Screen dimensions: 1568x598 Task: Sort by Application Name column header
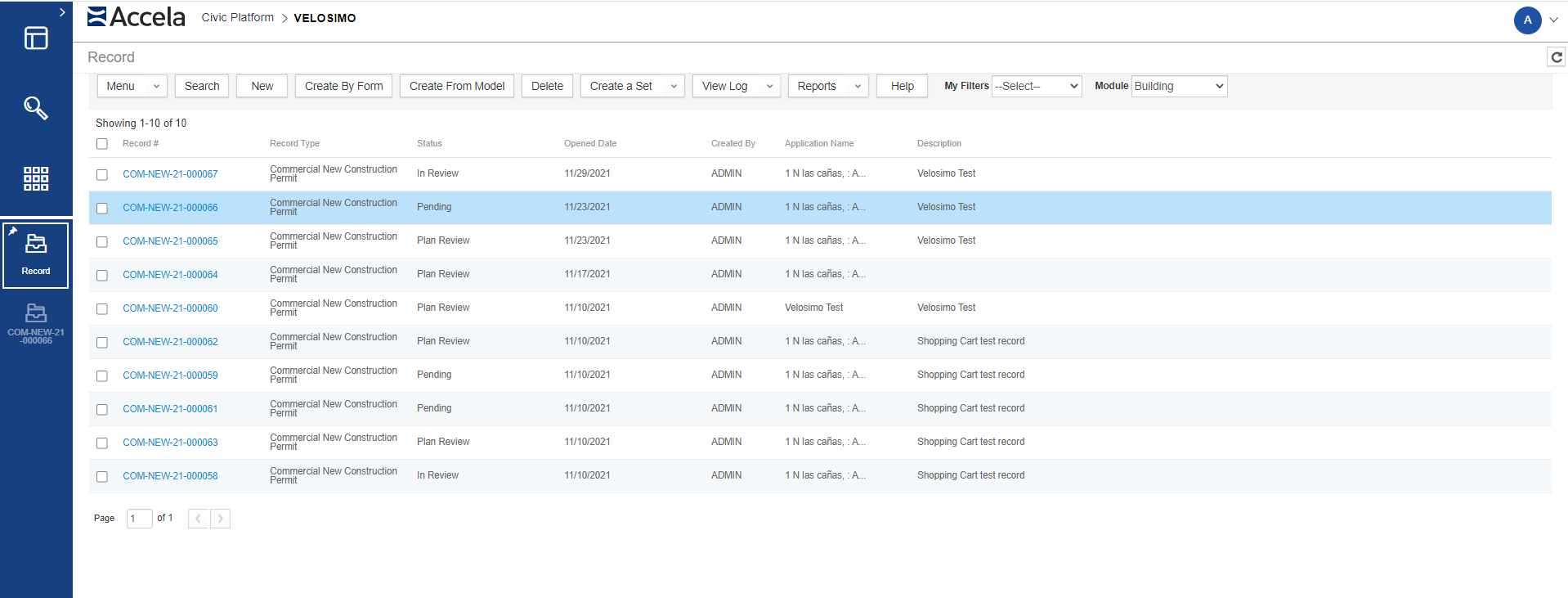tap(819, 143)
